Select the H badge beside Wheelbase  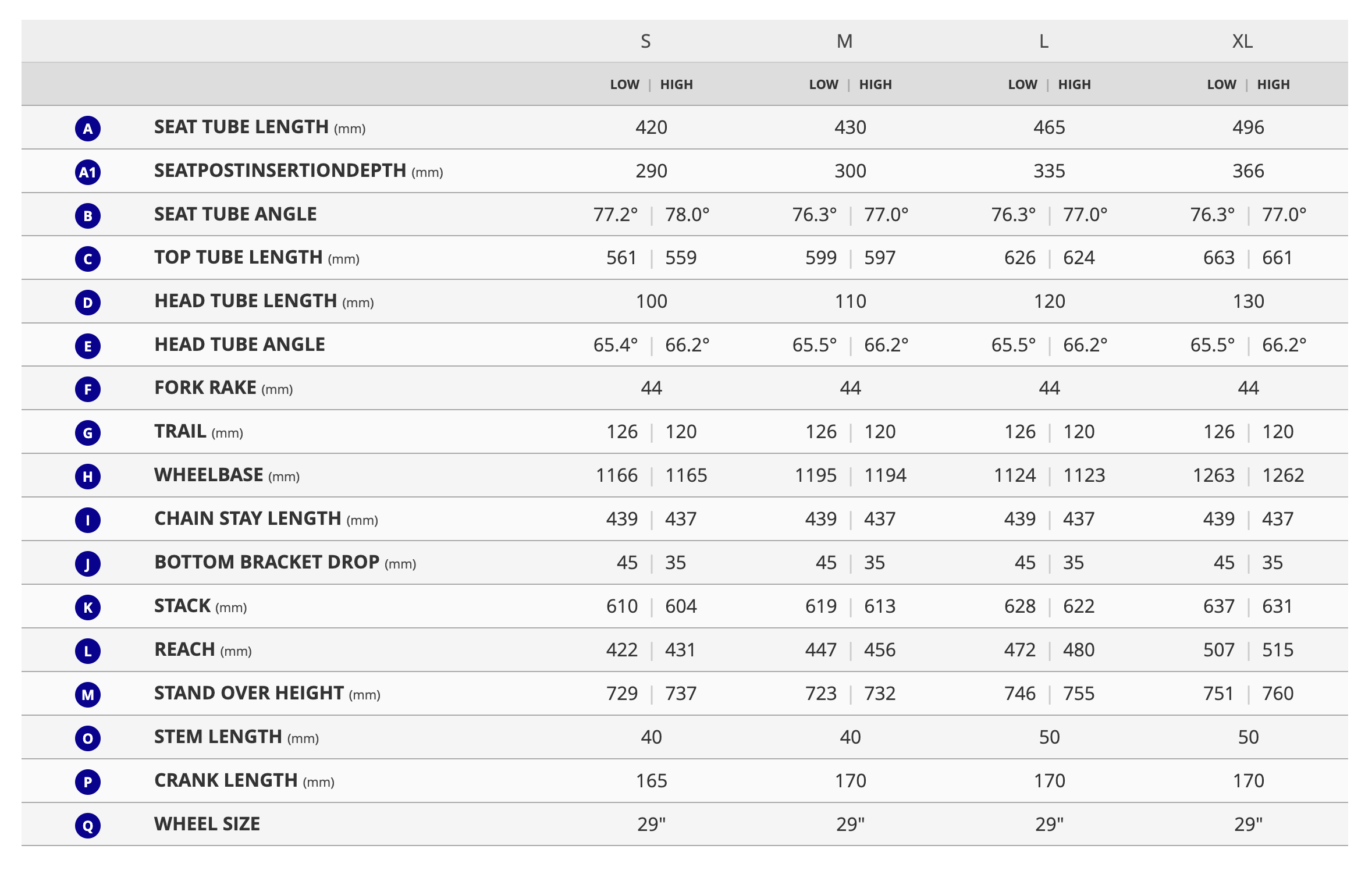pyautogui.click(x=88, y=477)
